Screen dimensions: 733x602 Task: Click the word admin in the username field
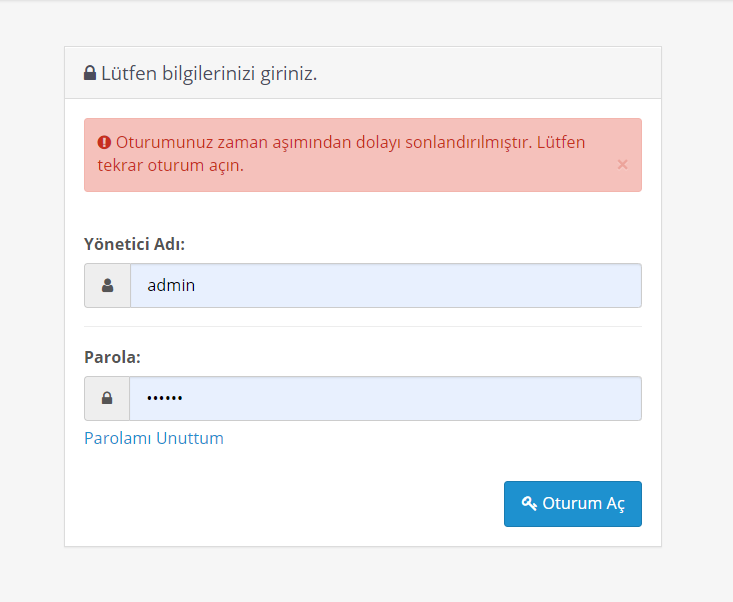(171, 285)
